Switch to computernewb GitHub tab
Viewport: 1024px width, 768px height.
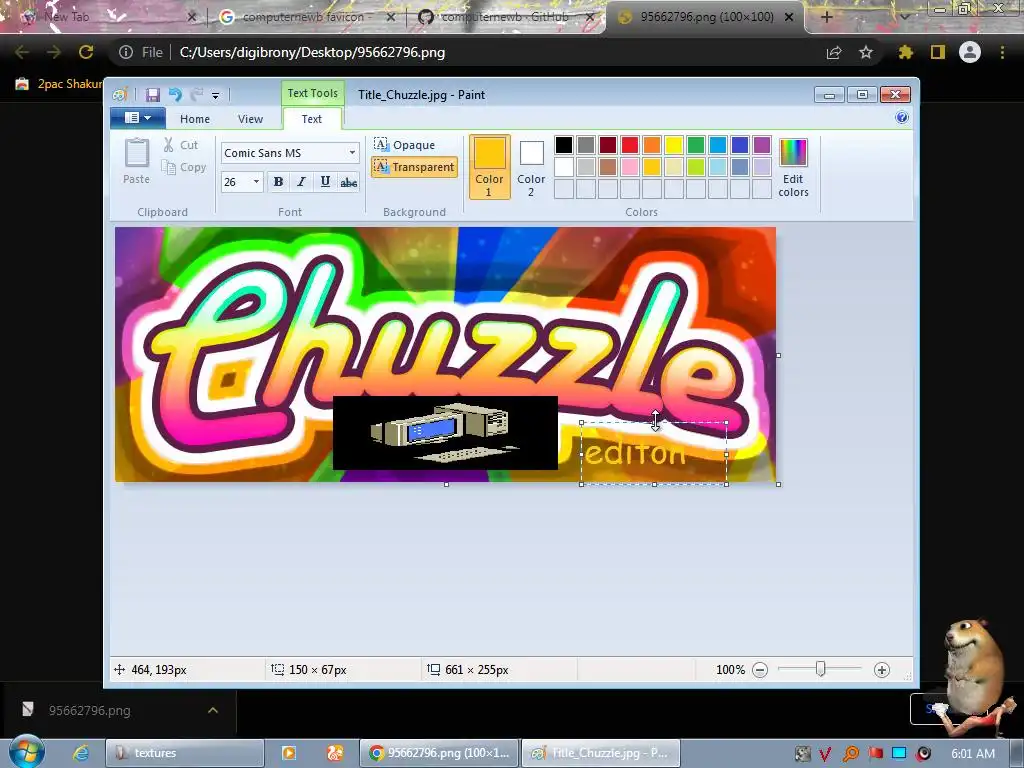(x=504, y=17)
